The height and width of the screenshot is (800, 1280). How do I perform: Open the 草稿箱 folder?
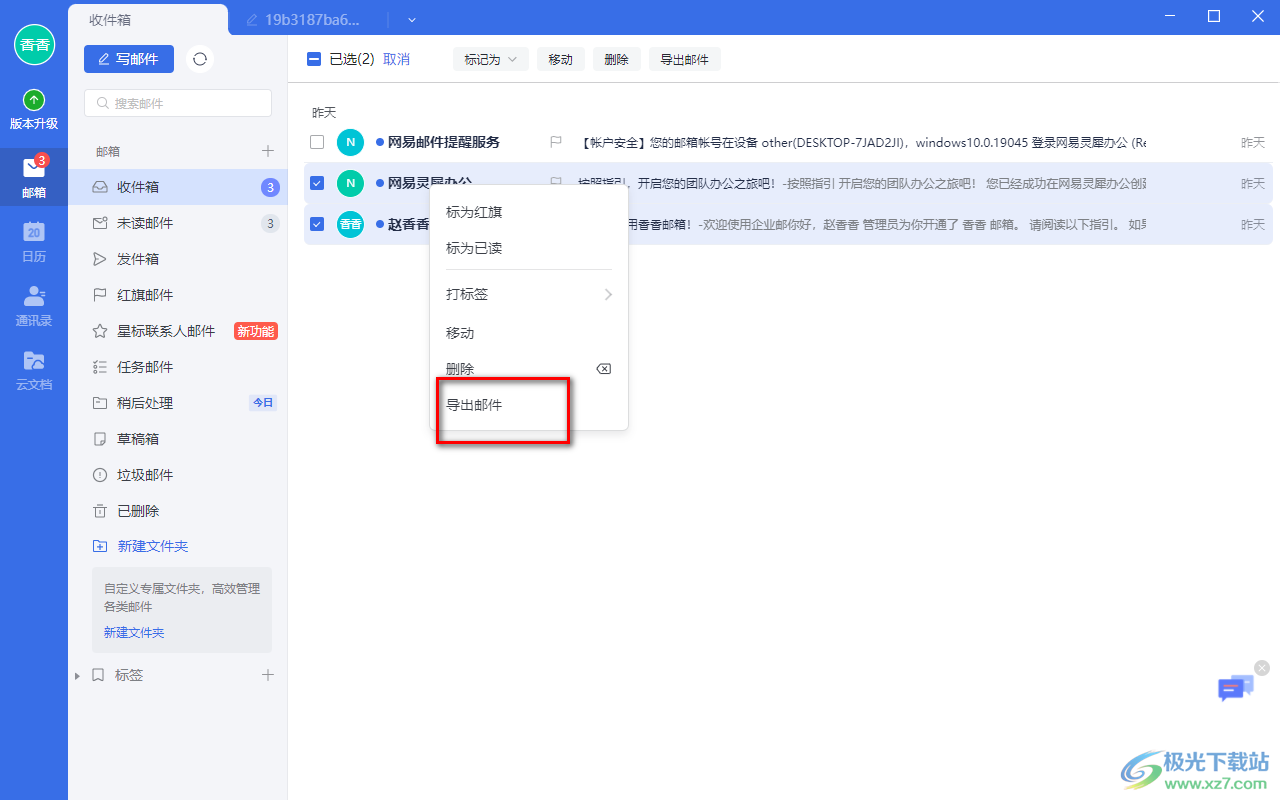click(x=178, y=439)
